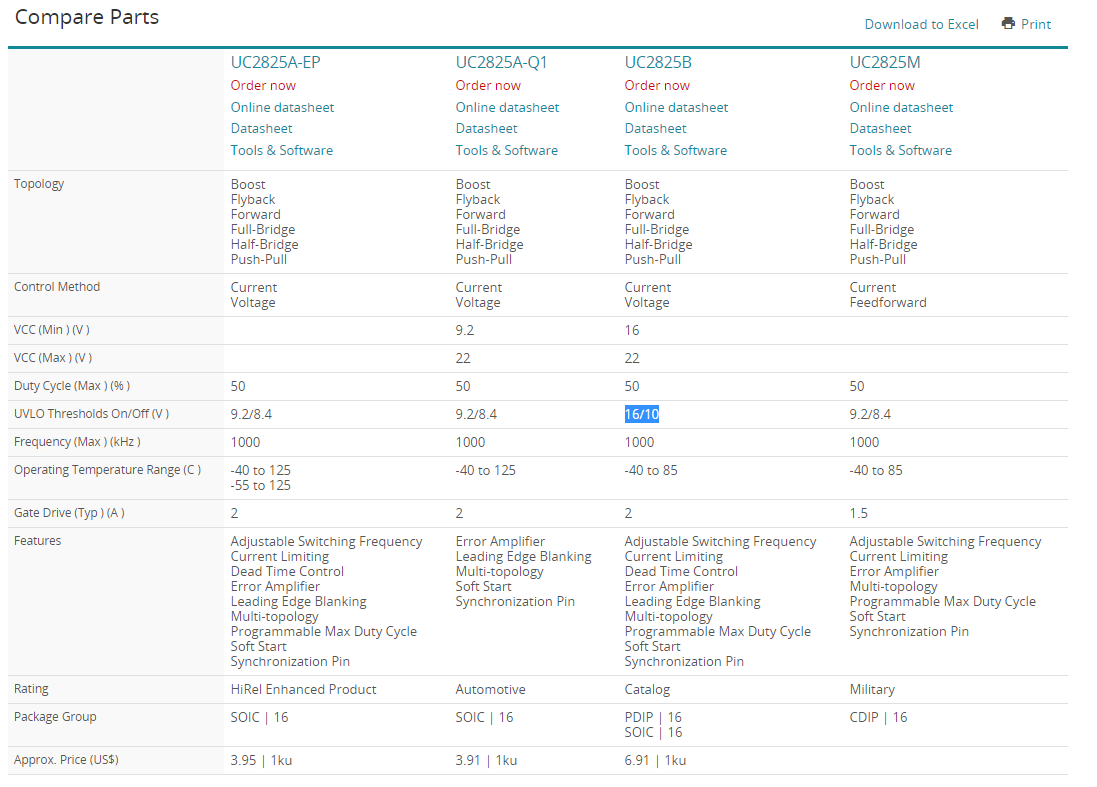Order the UC2825A-Q1 part now
Screen dimensions: 1097x787
pos(488,85)
